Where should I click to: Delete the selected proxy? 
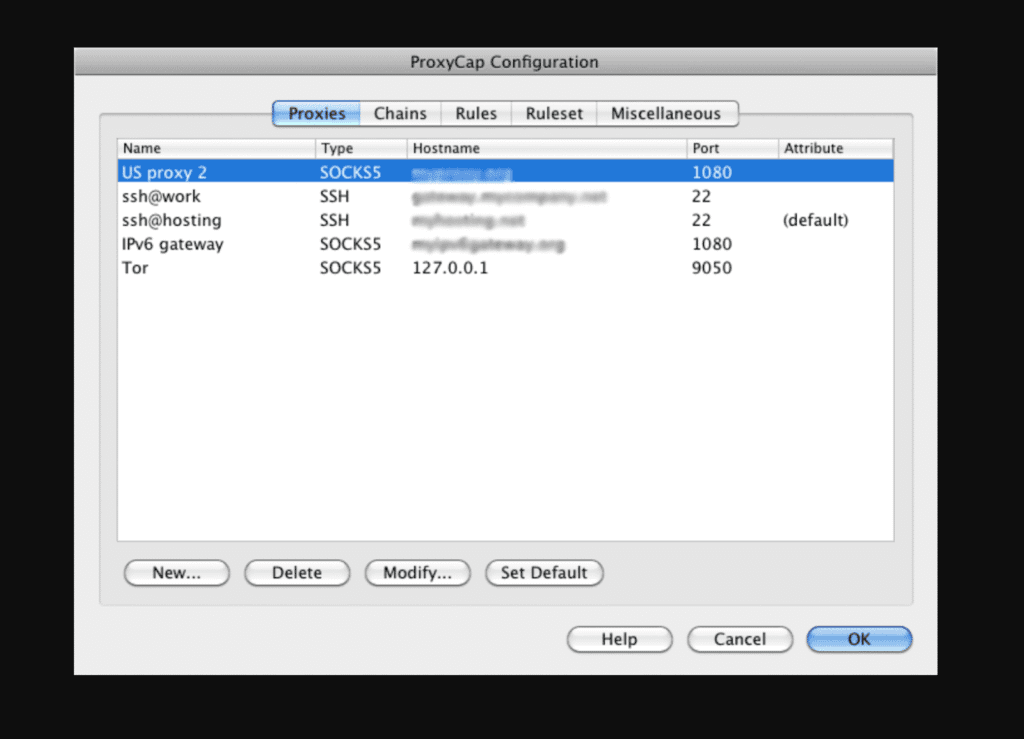(x=297, y=573)
